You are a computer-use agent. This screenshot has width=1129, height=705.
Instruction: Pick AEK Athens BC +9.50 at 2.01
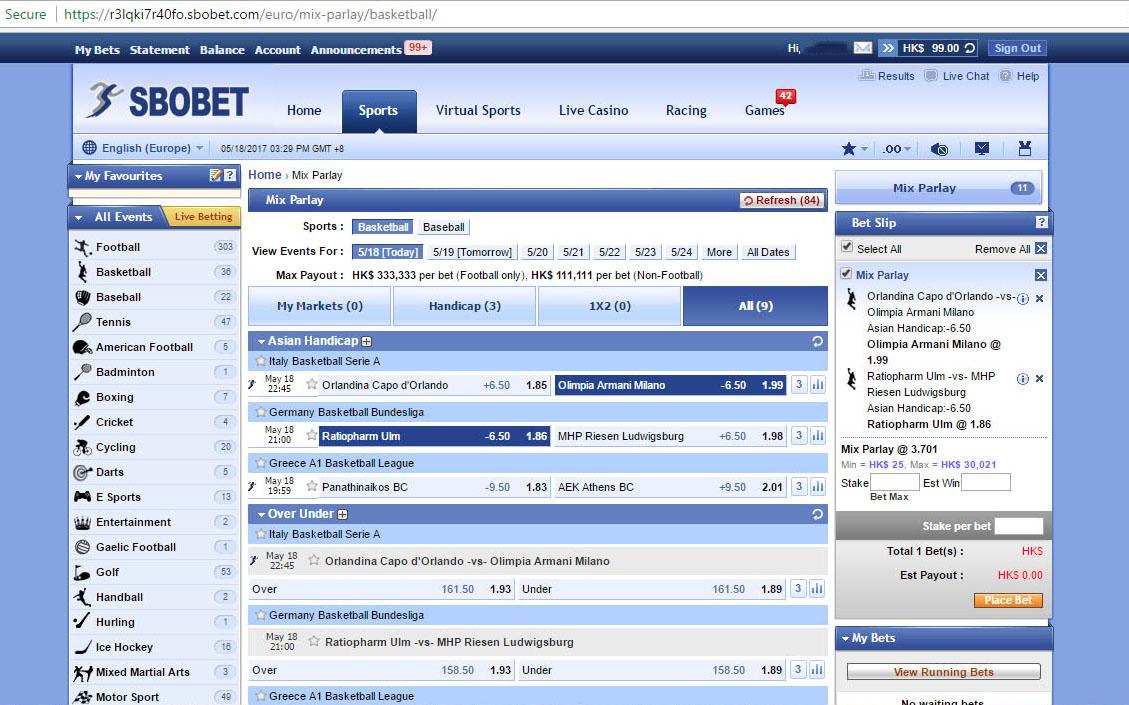coord(670,487)
